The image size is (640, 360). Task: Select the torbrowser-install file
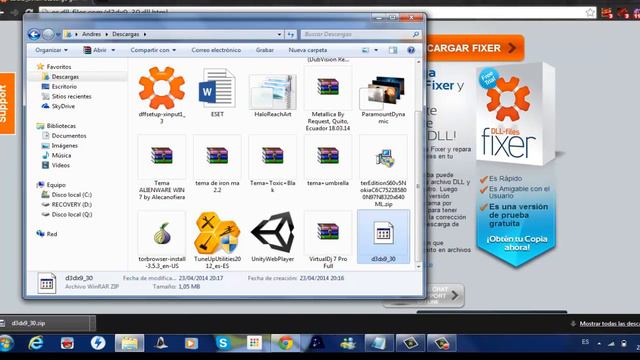162,240
